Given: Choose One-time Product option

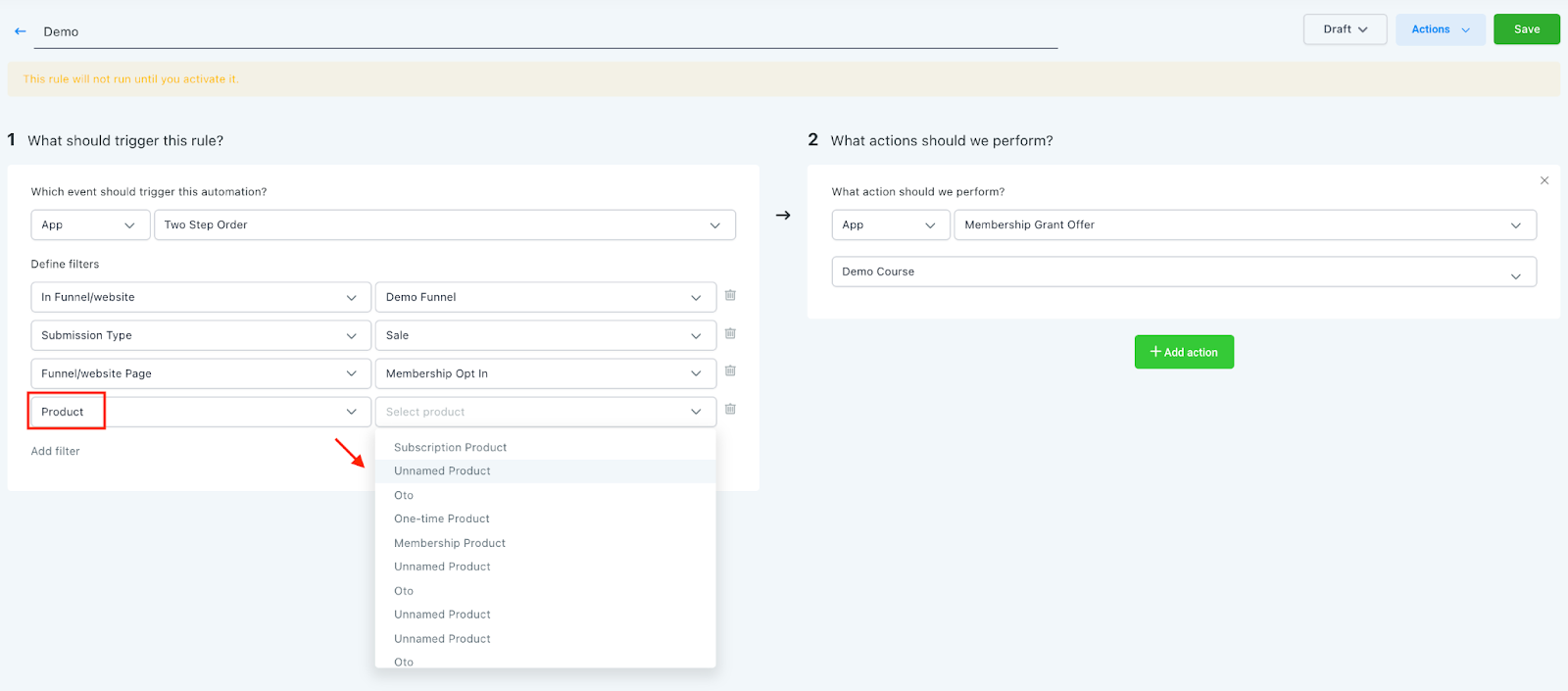Looking at the screenshot, I should [x=442, y=519].
